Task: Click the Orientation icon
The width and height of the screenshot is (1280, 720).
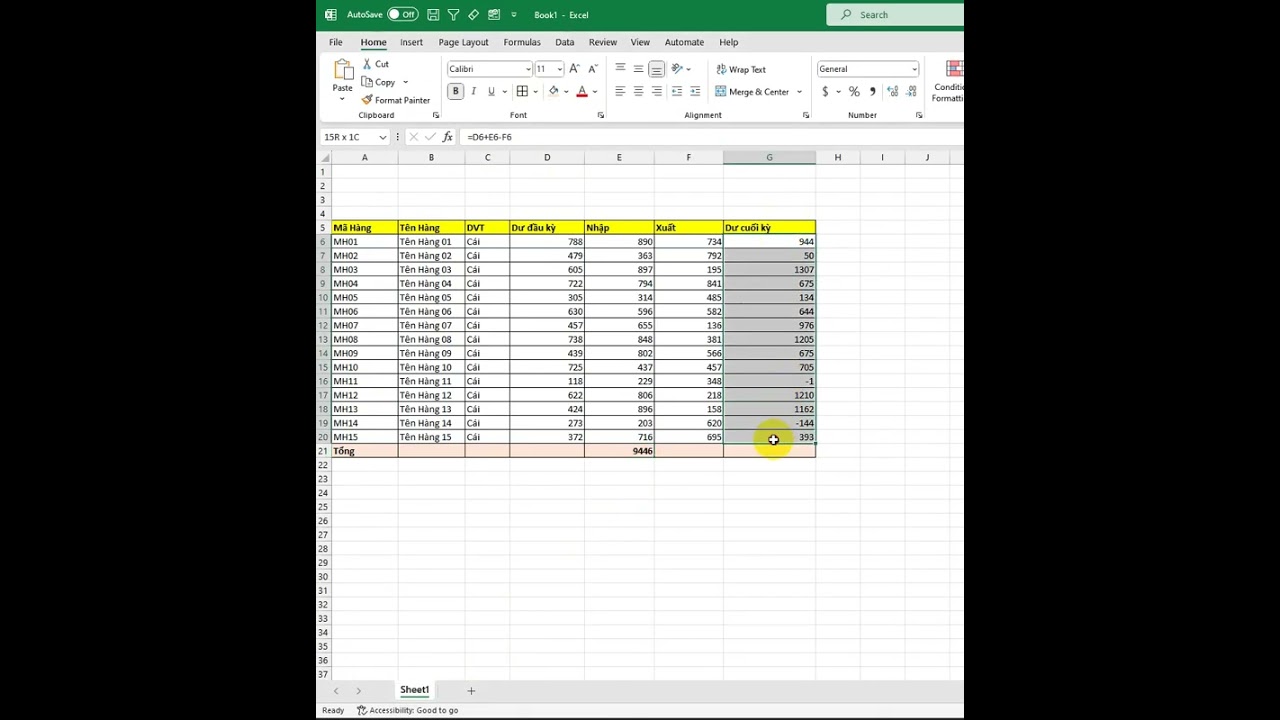Action: [677, 69]
